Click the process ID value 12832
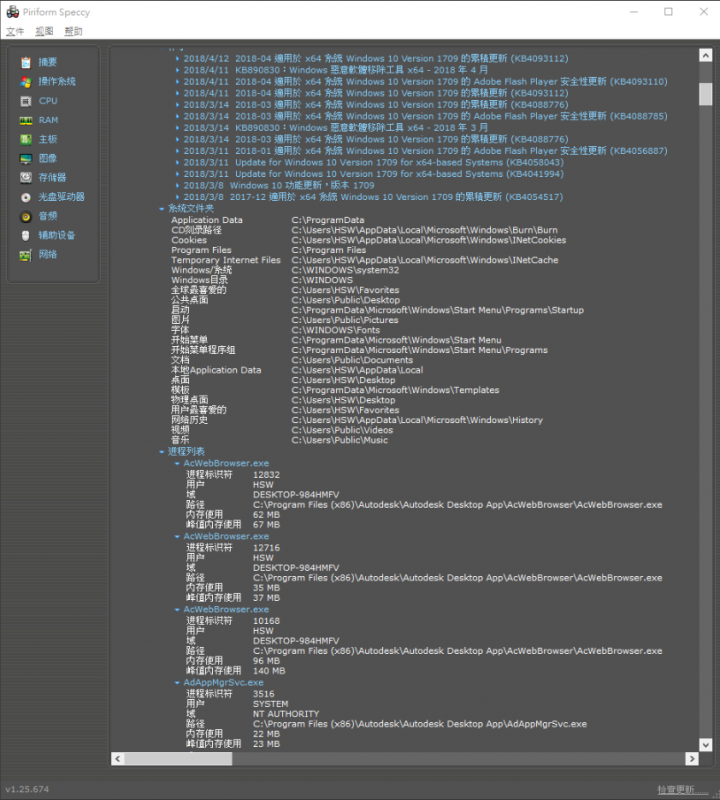The width and height of the screenshot is (720, 800). tap(266, 475)
